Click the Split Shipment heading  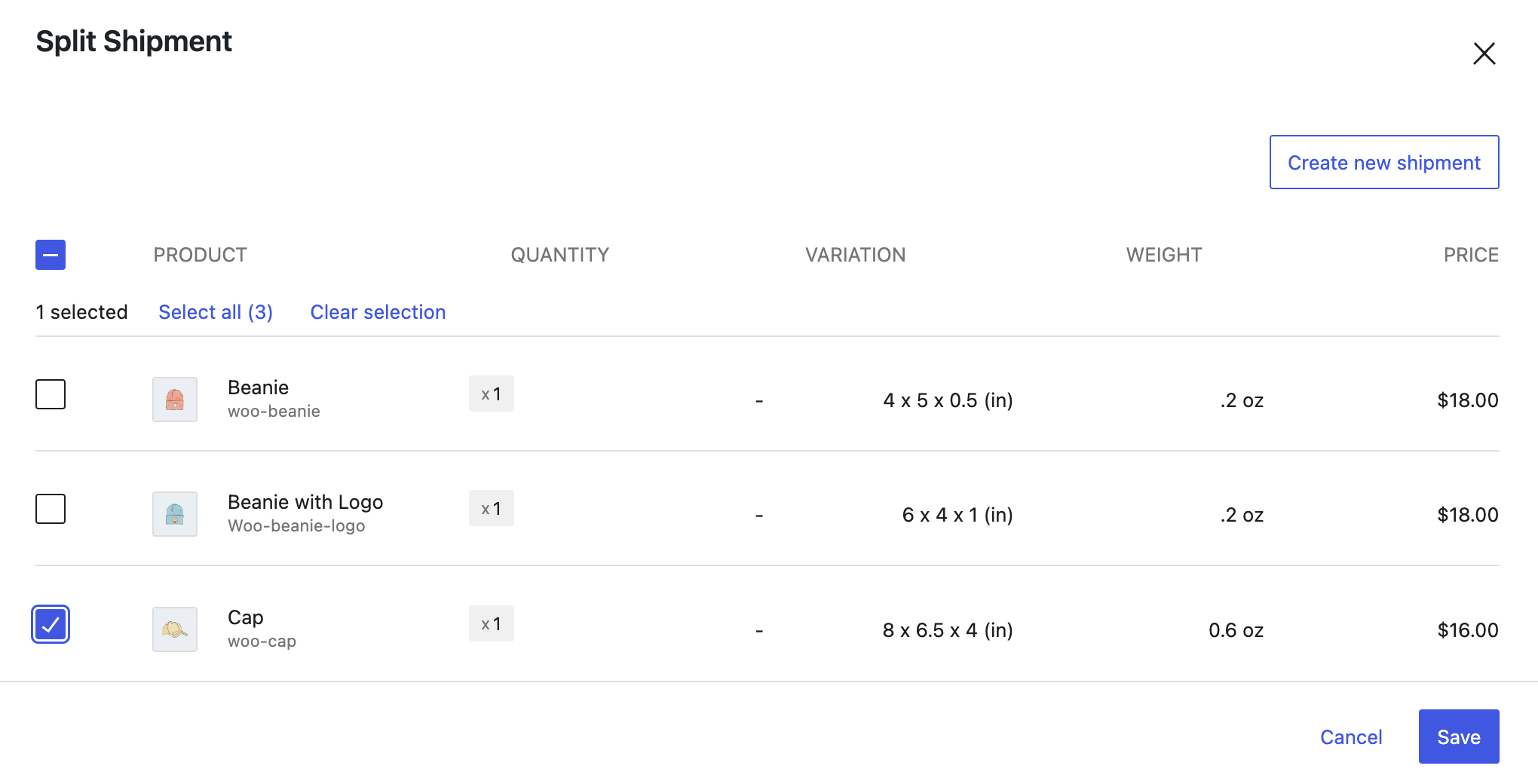click(x=133, y=41)
